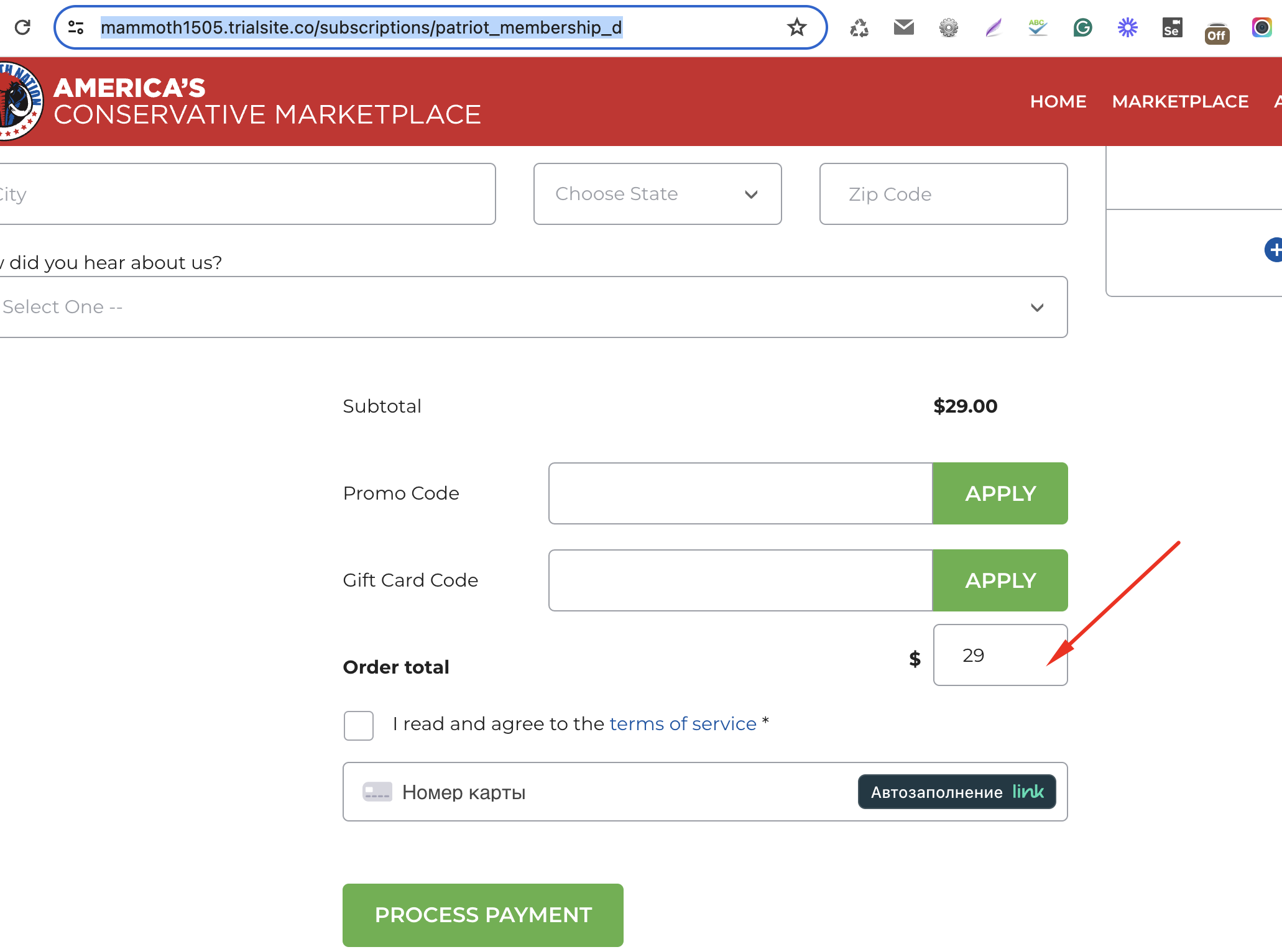Click Apply button for Gift Card Code
This screenshot has height=952, width=1282.
pos(1000,580)
